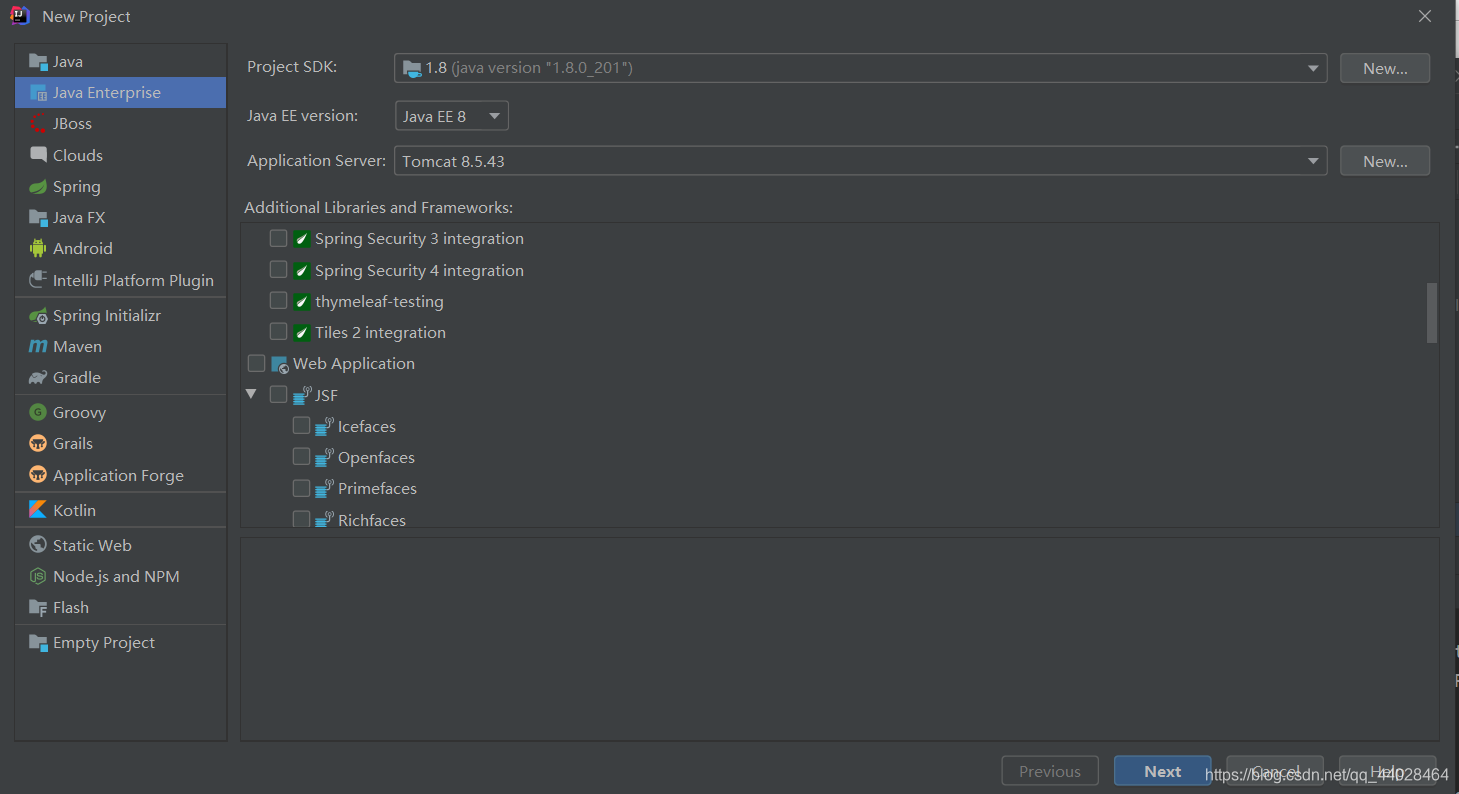Screen dimensions: 1459x794
Task: Click the Maven icon in sidebar
Action: pos(38,347)
